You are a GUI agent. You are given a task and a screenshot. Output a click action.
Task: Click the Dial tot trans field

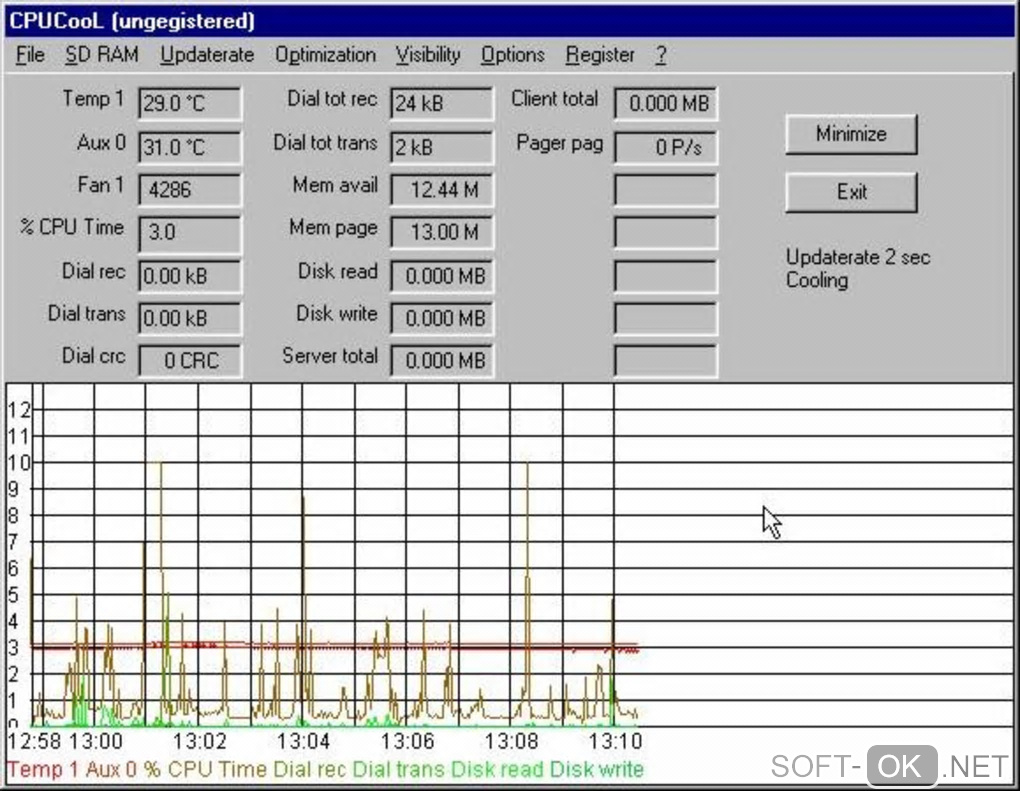pyautogui.click(x=441, y=147)
